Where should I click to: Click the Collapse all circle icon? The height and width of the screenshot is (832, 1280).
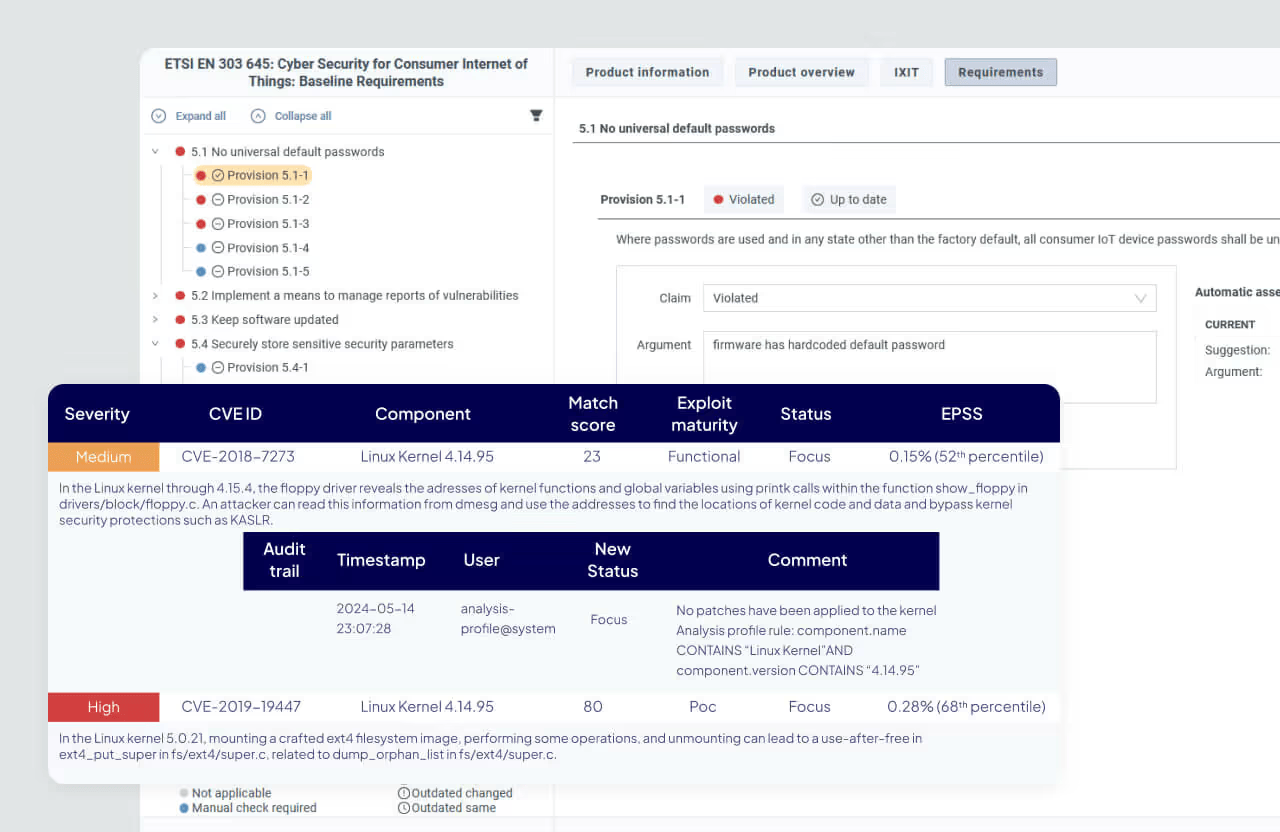(258, 116)
